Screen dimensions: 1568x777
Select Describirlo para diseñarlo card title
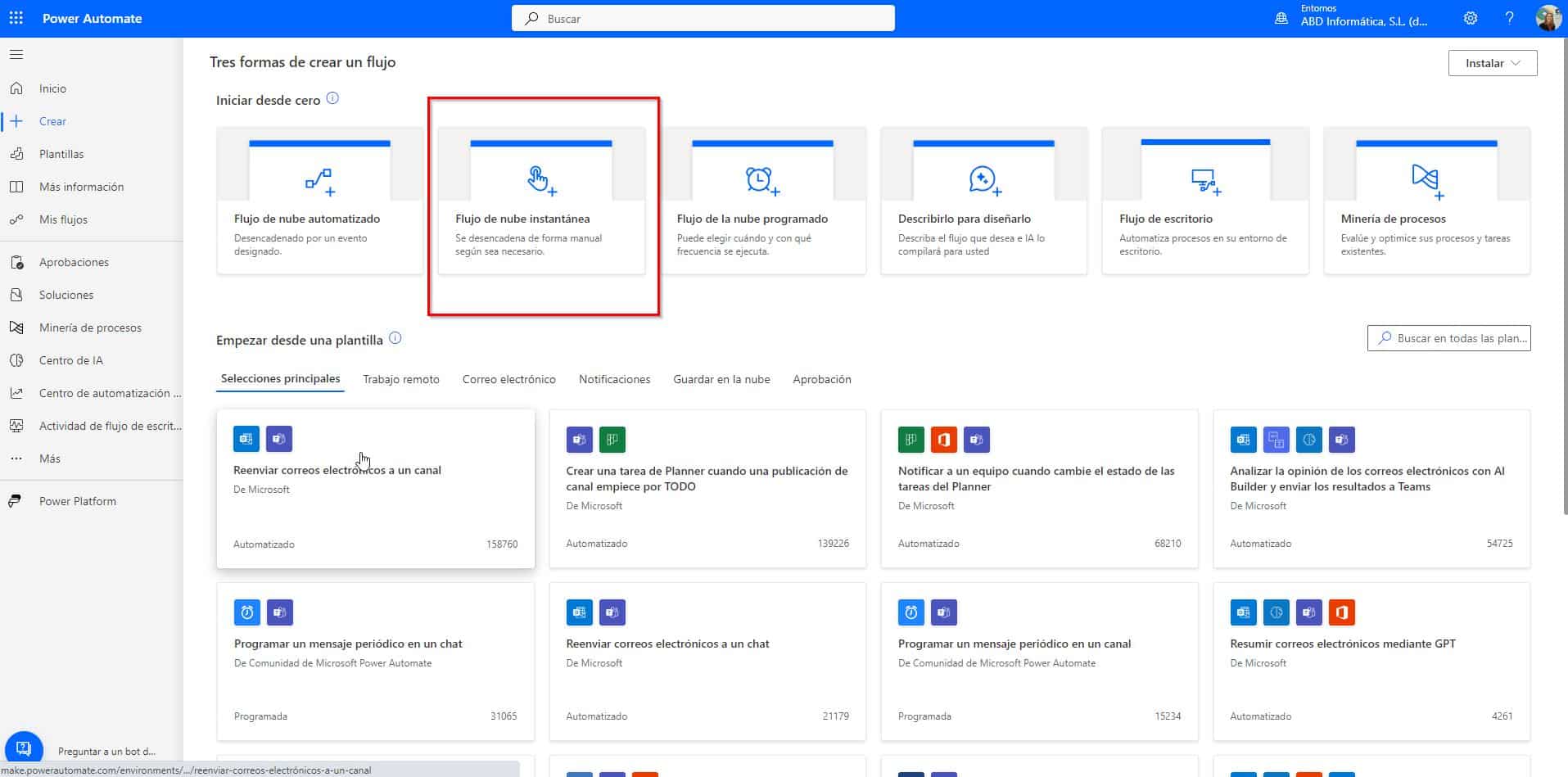(964, 219)
